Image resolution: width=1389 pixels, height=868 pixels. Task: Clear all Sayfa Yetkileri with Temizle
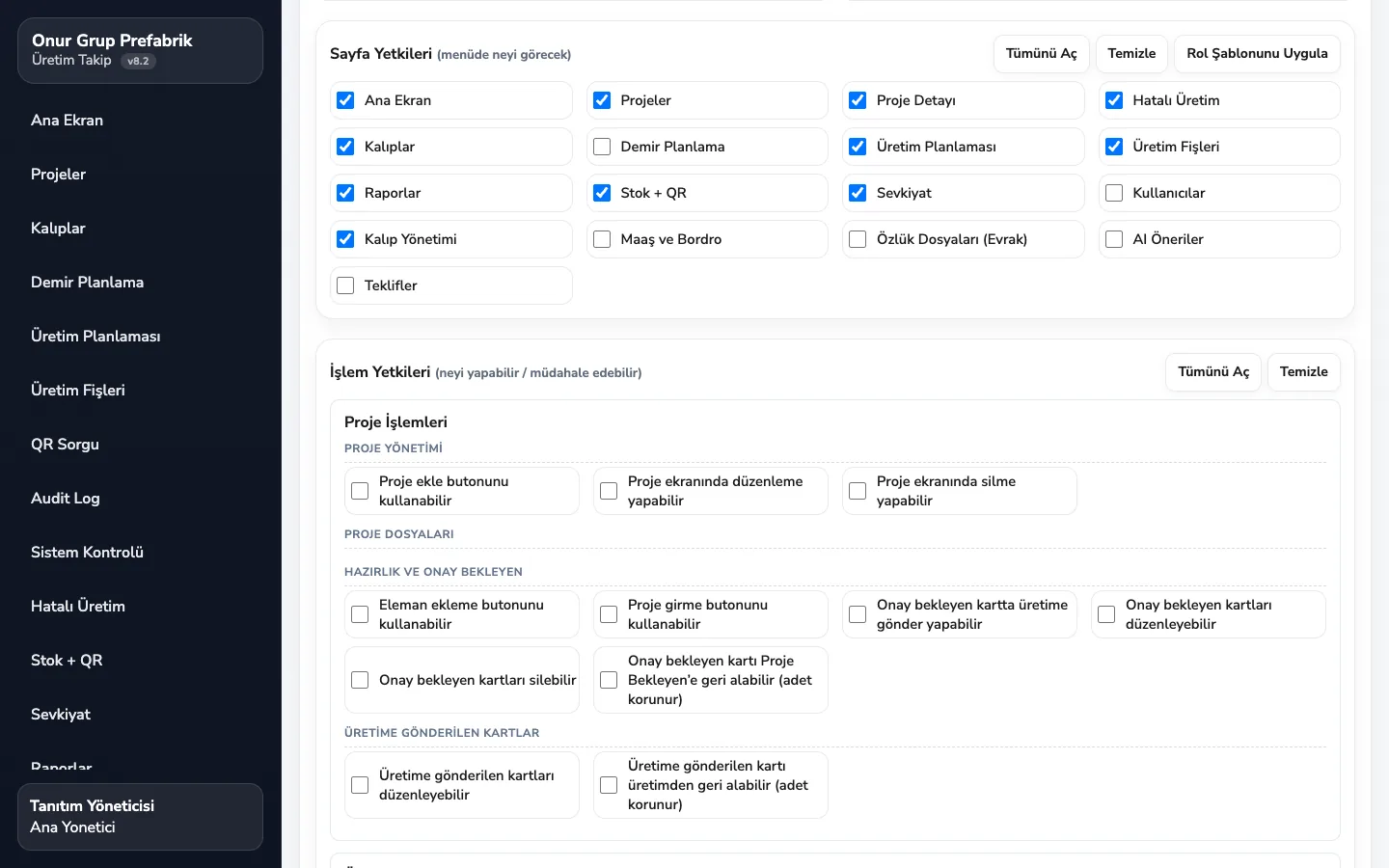tap(1131, 54)
